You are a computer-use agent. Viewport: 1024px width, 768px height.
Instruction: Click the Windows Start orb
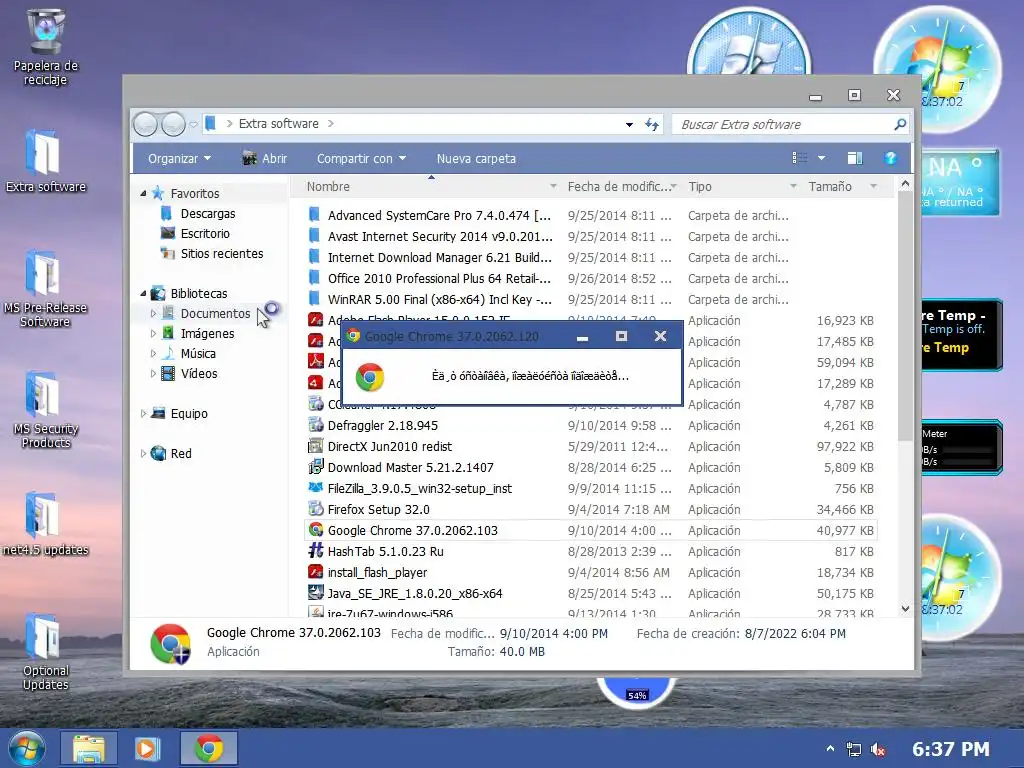pos(26,748)
